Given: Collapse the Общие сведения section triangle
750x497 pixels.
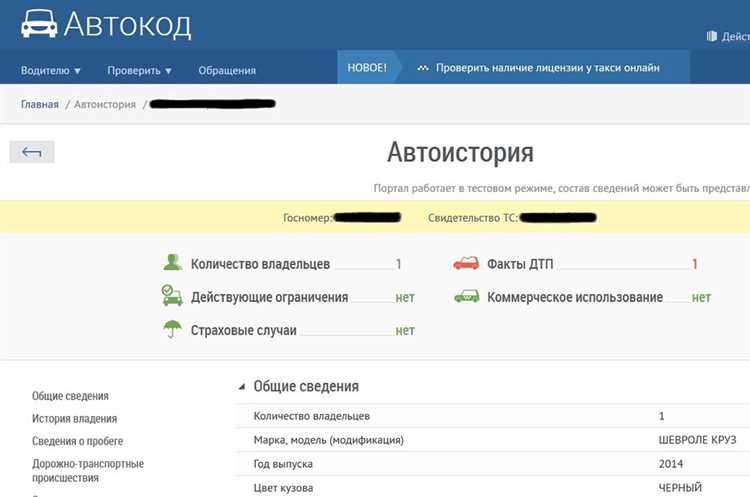Looking at the screenshot, I should pos(242,387).
